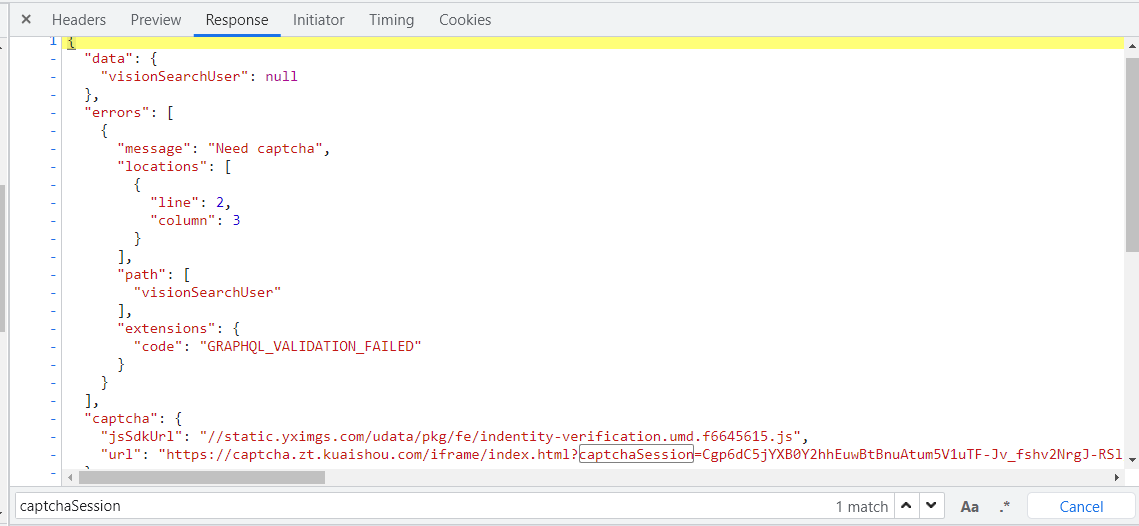Click the null value of visionSearchUser
1139x526 pixels.
(x=282, y=76)
